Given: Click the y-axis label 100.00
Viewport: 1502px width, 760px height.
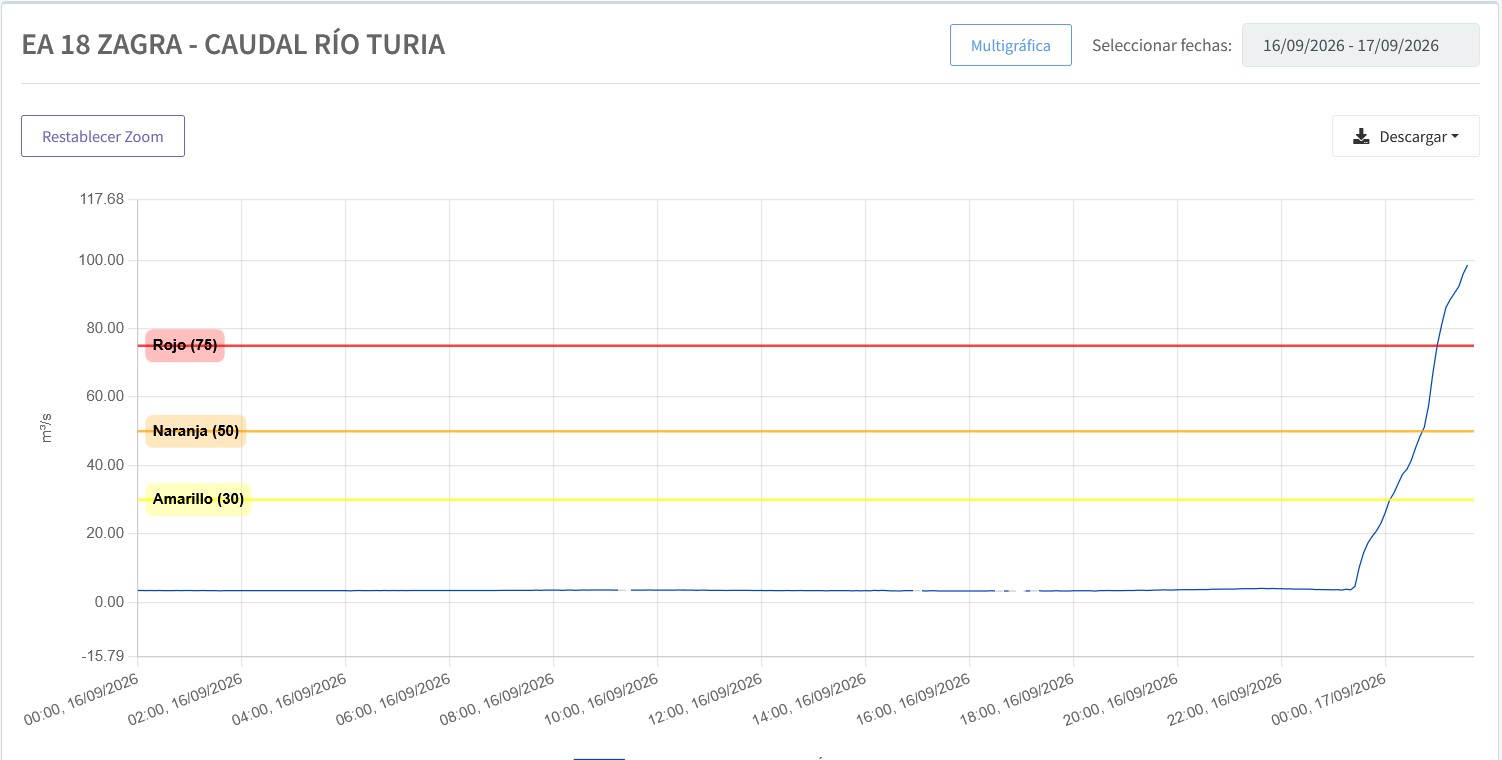Looking at the screenshot, I should pyautogui.click(x=101, y=261).
